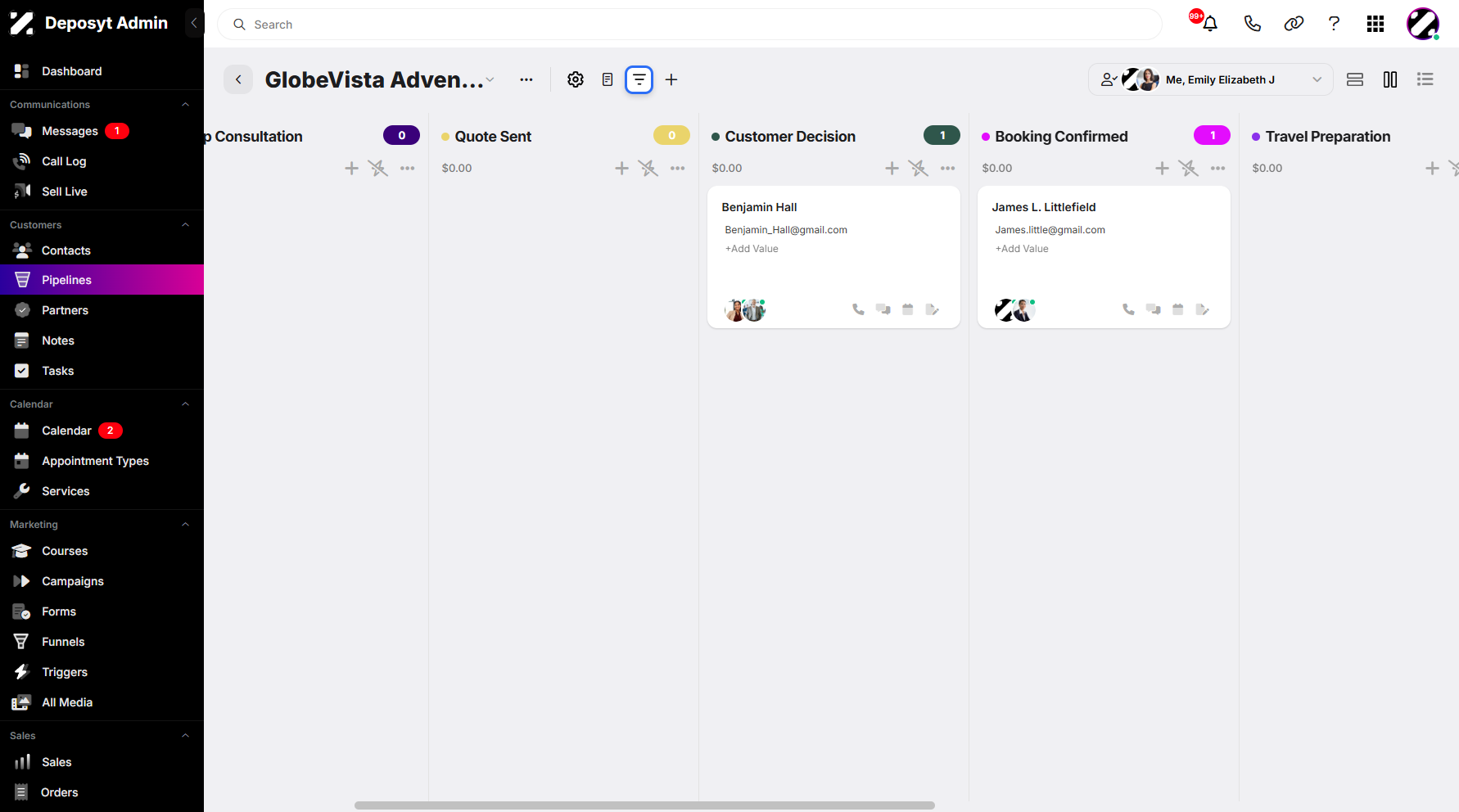Collapse the sidebar with arrow toggle
The image size is (1459, 812).
pyautogui.click(x=194, y=23)
